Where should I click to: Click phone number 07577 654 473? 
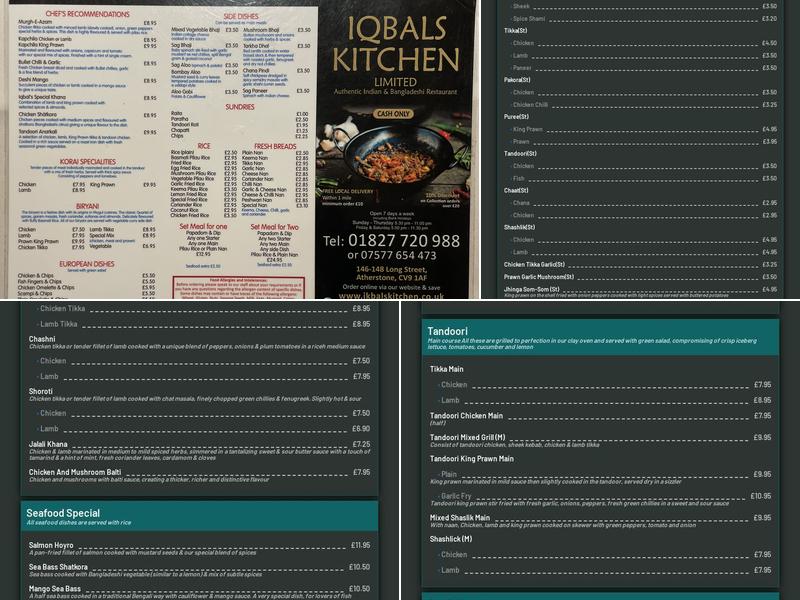(x=397, y=256)
